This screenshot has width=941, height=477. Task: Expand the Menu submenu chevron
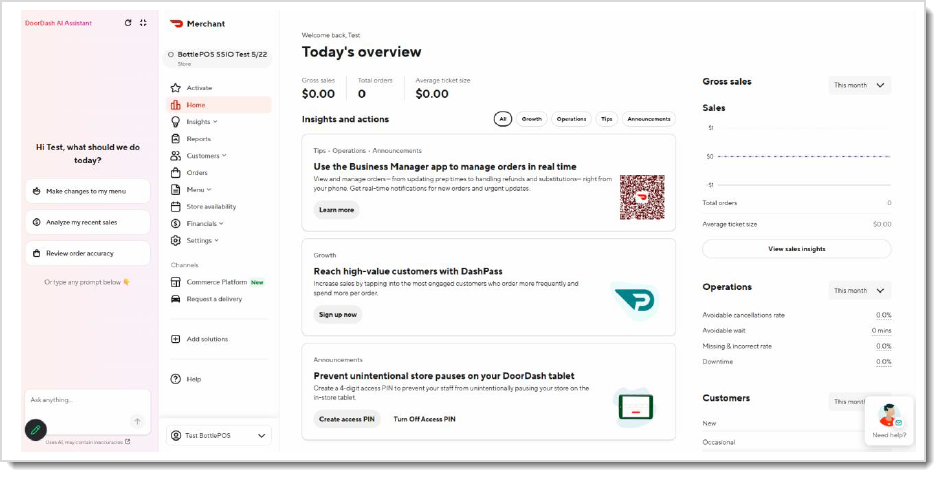(209, 190)
